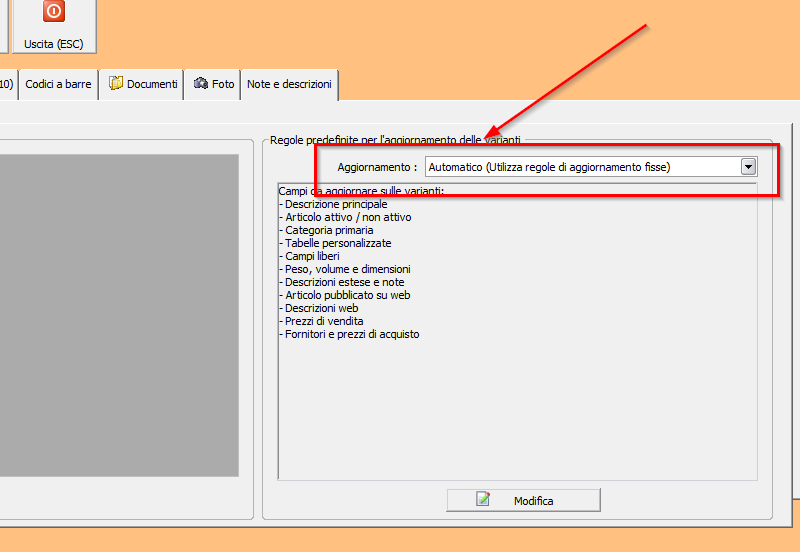The height and width of the screenshot is (552, 800).
Task: Click 'Peso, volume e dimensioni' entry
Action: 345,269
